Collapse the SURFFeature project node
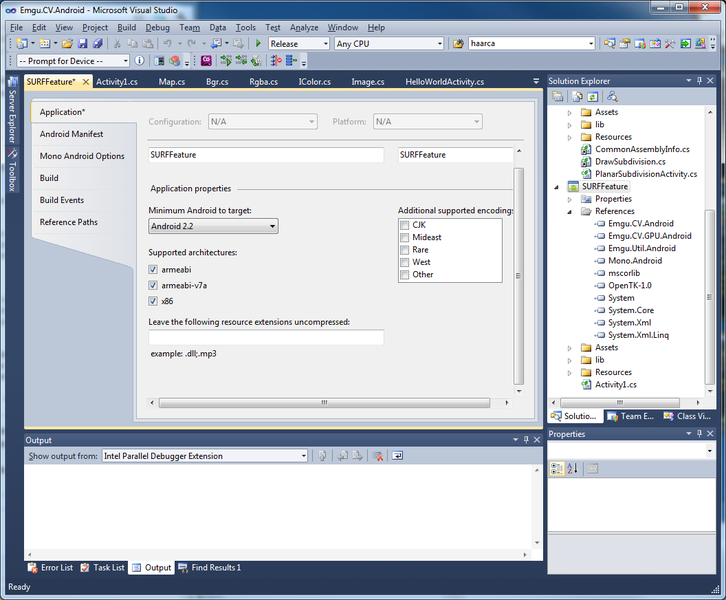The width and height of the screenshot is (726, 600). [x=557, y=187]
